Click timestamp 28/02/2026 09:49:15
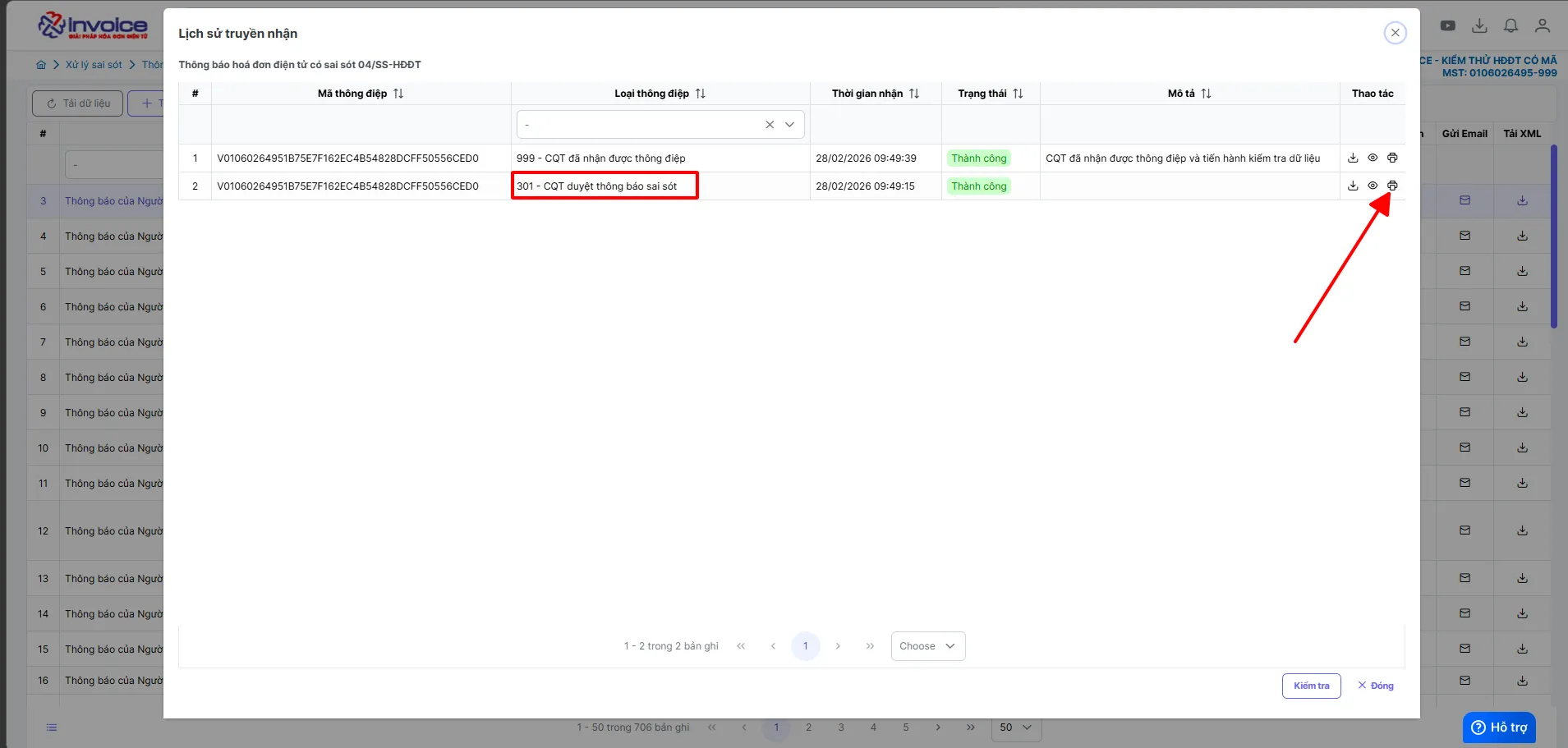 [x=865, y=186]
